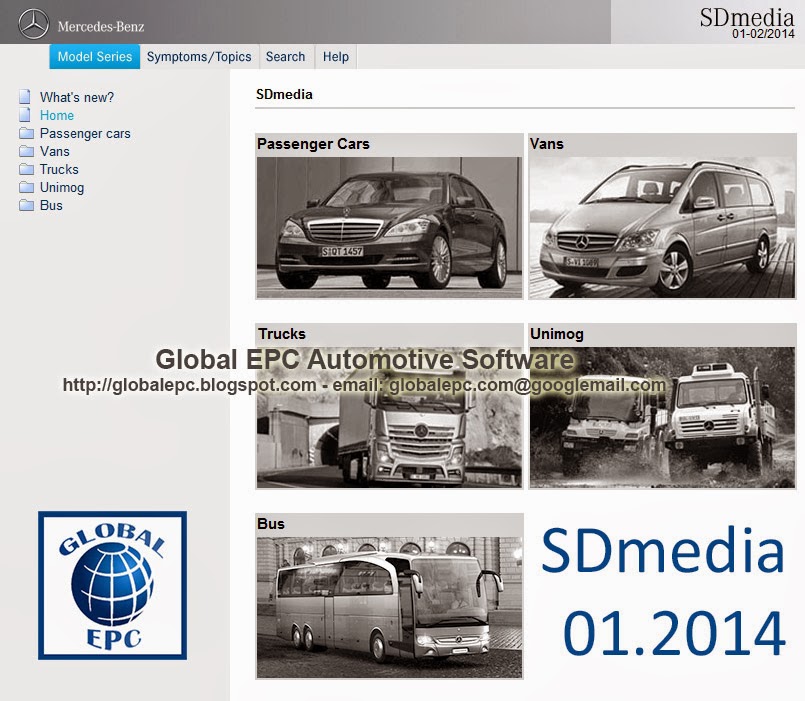Open the folder icon beside Passenger cars

pyautogui.click(x=24, y=133)
